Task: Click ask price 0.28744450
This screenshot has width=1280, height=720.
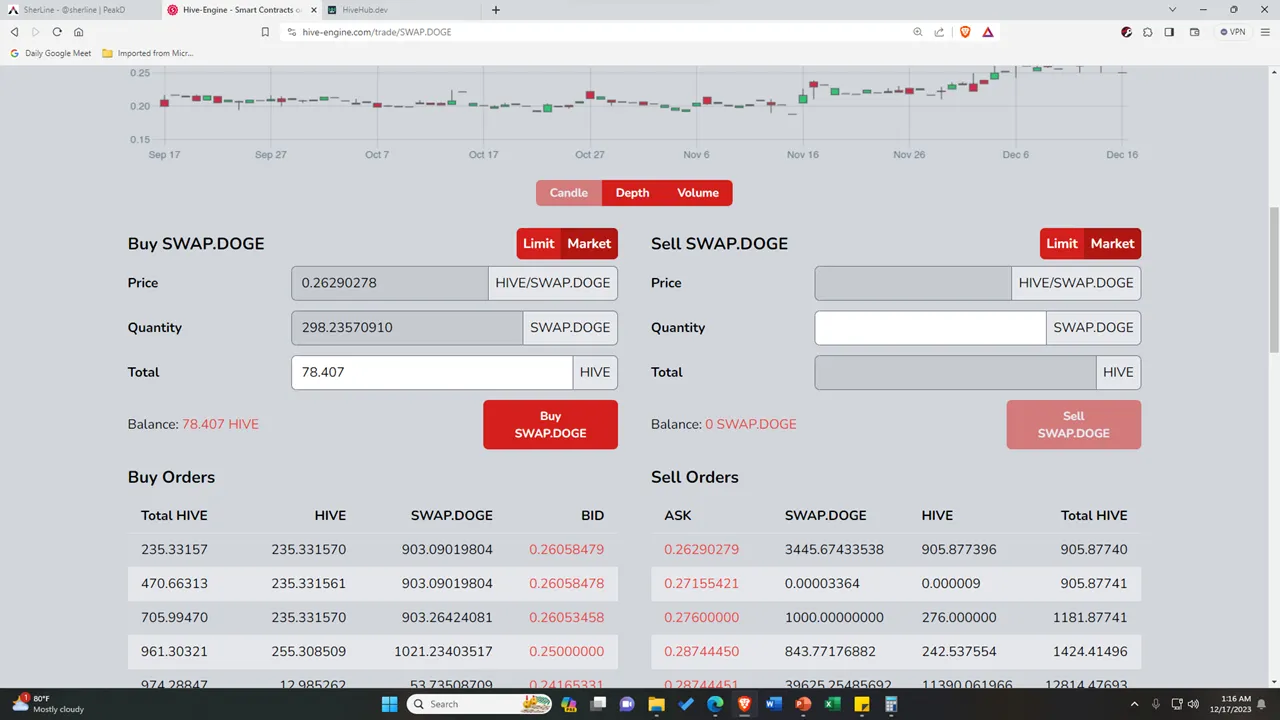Action: [x=702, y=651]
